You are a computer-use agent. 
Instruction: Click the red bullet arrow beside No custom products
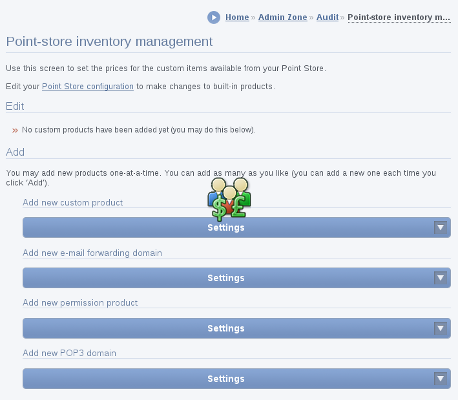coord(15,130)
